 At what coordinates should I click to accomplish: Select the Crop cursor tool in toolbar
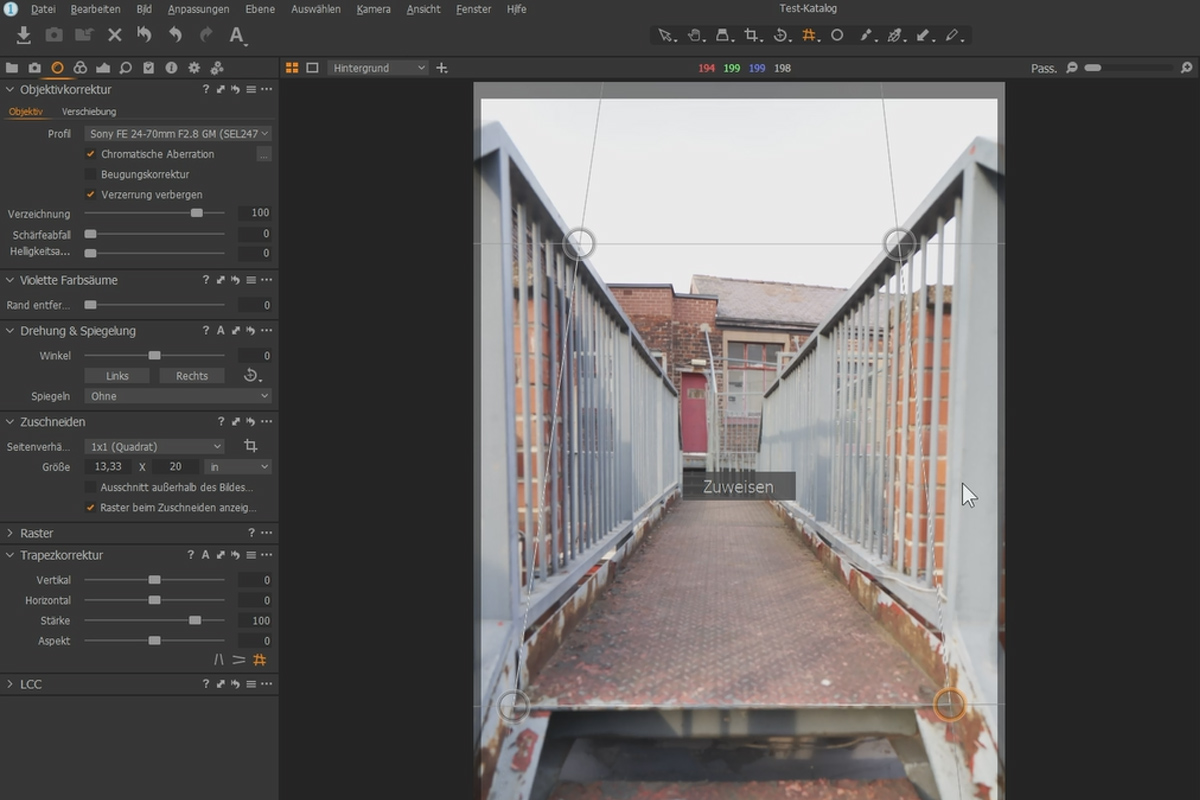pyautogui.click(x=752, y=35)
